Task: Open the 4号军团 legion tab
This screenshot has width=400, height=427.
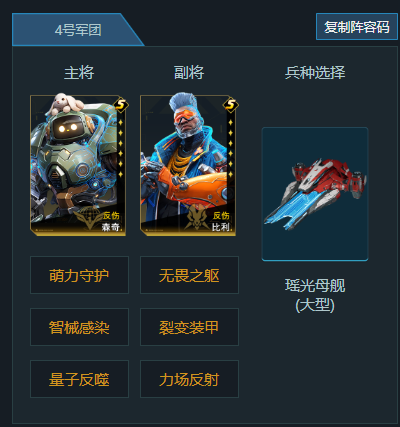Action: [78, 30]
